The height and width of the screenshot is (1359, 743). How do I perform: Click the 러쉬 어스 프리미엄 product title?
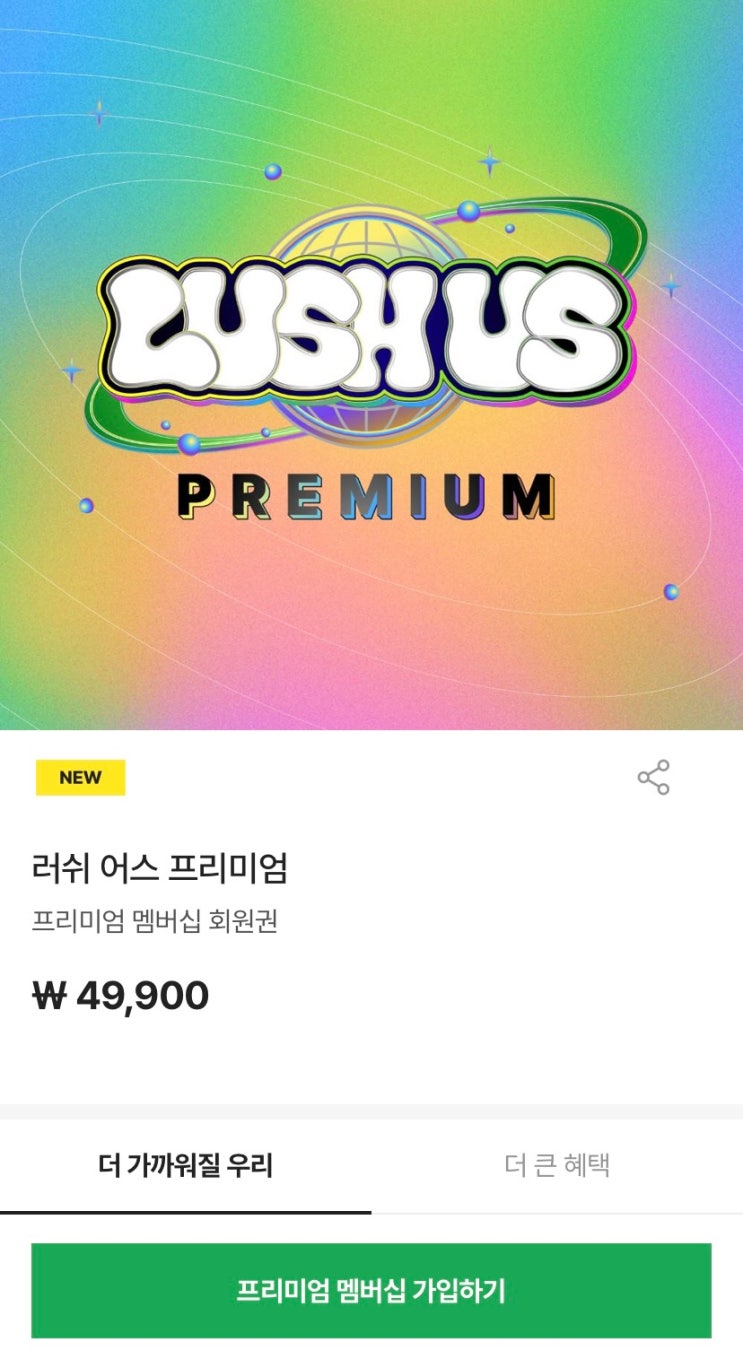pos(160,869)
